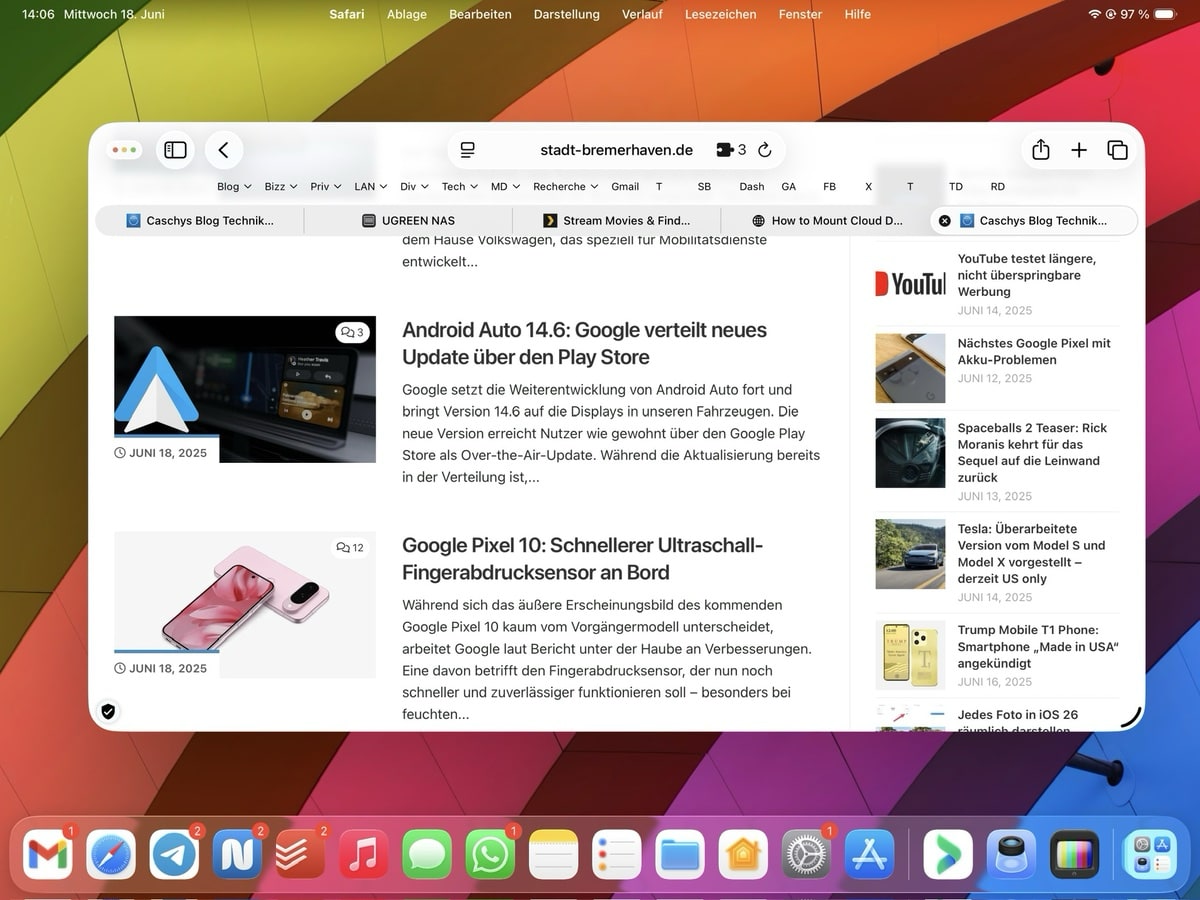Expand the Blog bookmarks folder
The height and width of the screenshot is (900, 1200).
234,187
